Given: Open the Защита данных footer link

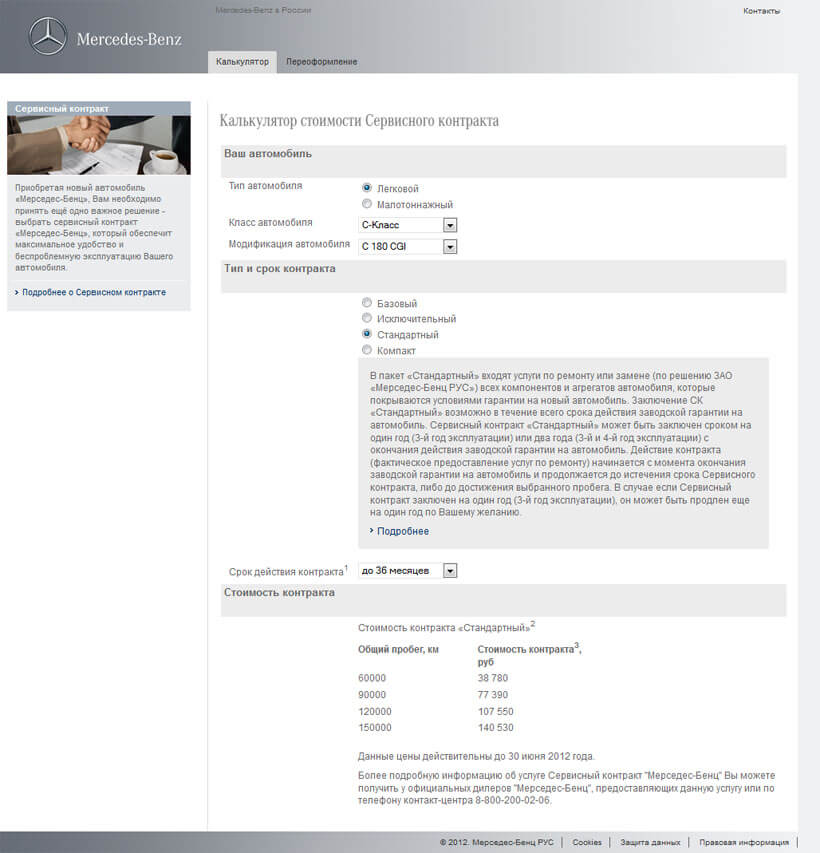Looking at the screenshot, I should coord(650,842).
